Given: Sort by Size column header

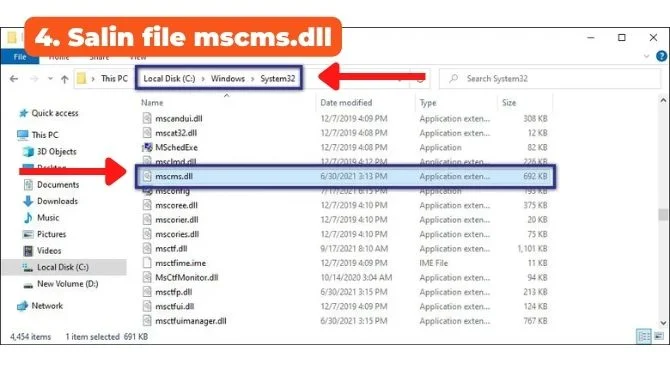Looking at the screenshot, I should coord(509,103).
